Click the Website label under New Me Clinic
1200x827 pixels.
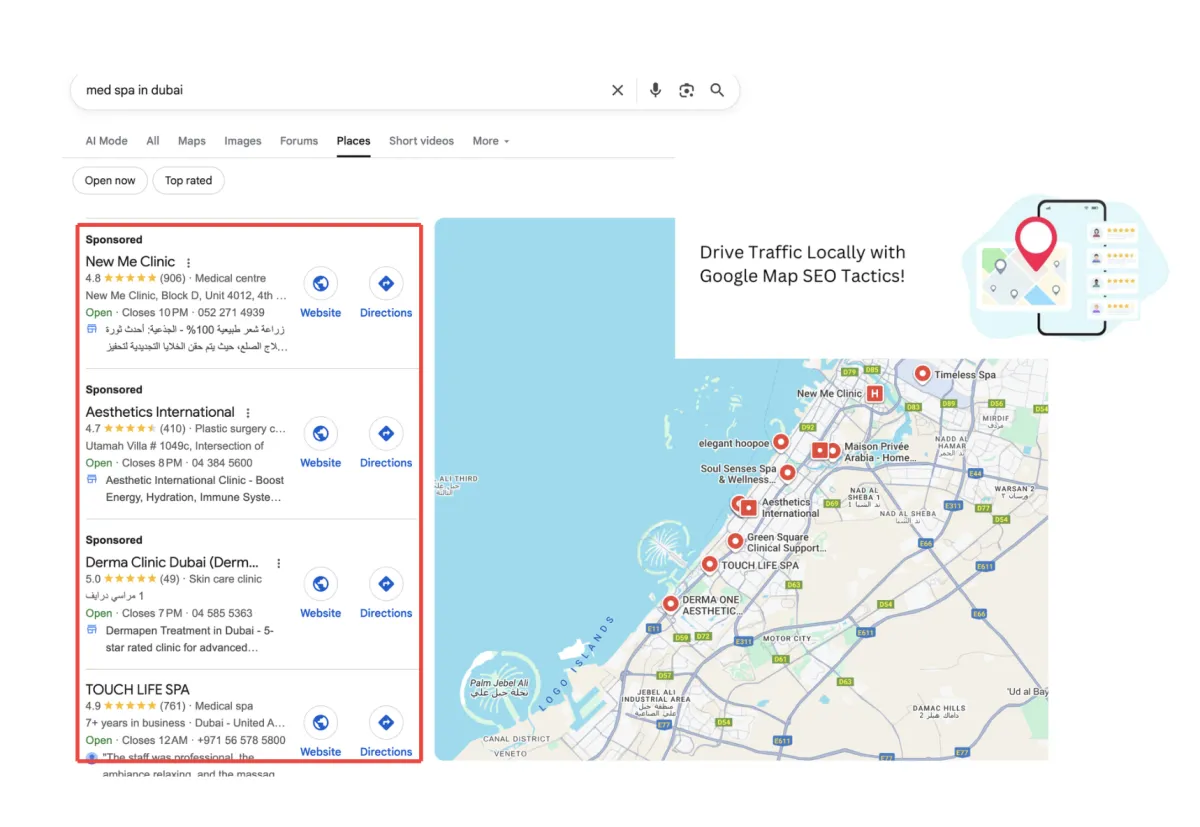pos(320,313)
